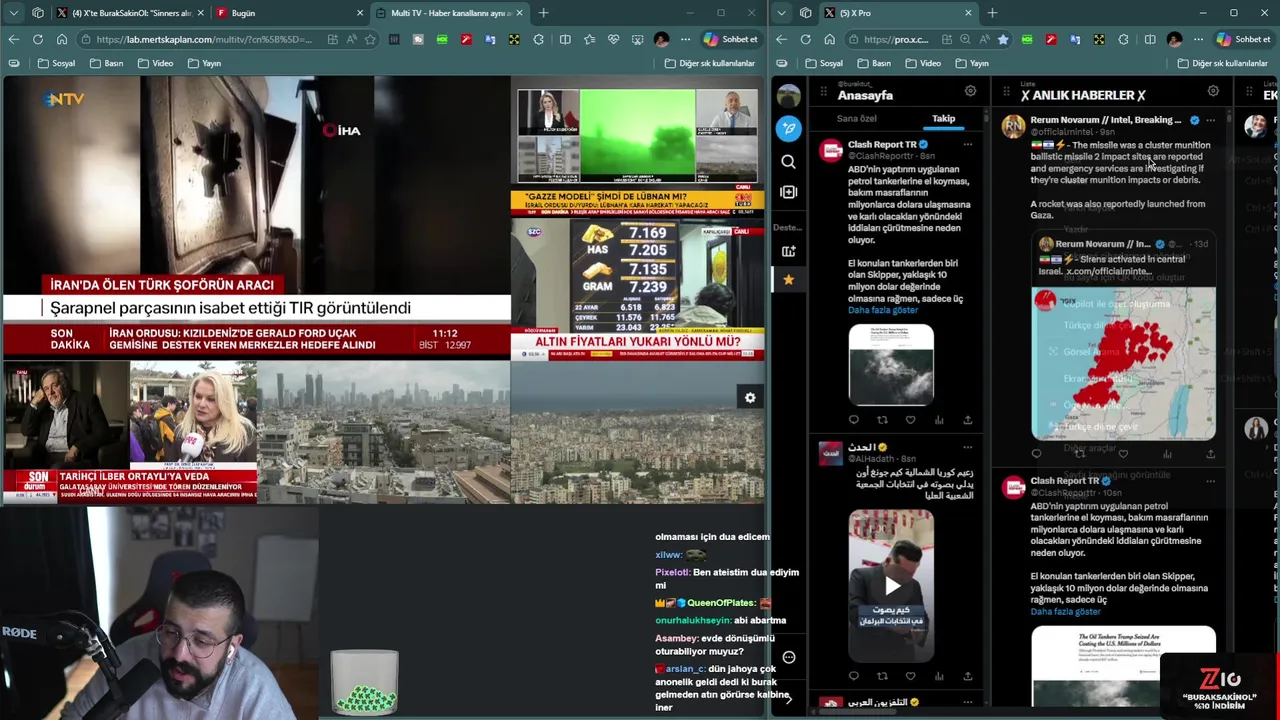Expand the X Pro sidebar bottom arrow

pos(789,699)
